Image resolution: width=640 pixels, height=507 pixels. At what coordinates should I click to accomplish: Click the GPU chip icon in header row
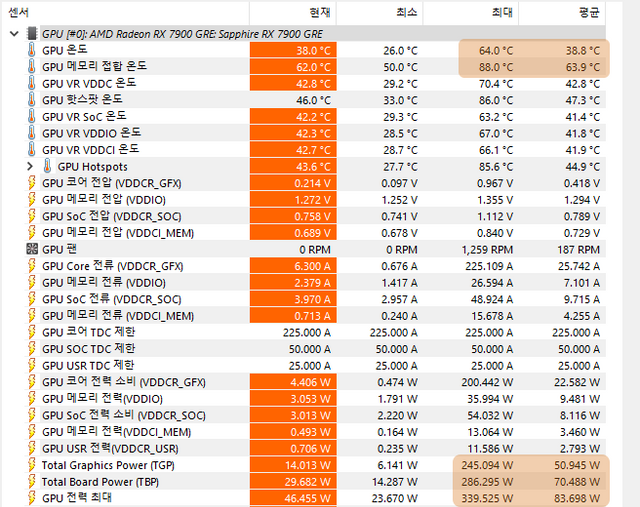click(31, 33)
